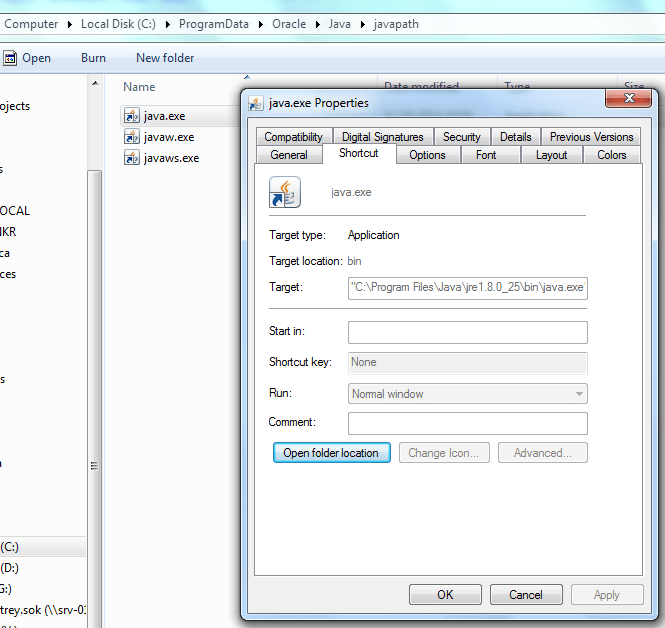665x628 pixels.
Task: Click the large Java shortcut icon in dialog
Action: coord(285,192)
